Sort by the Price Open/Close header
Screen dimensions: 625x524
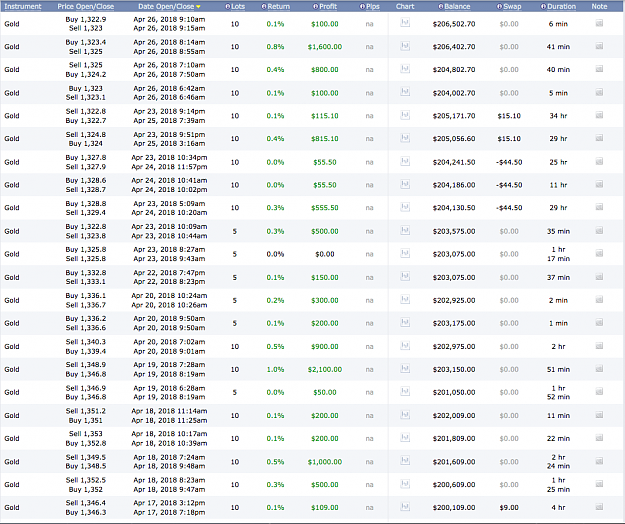[x=86, y=6]
